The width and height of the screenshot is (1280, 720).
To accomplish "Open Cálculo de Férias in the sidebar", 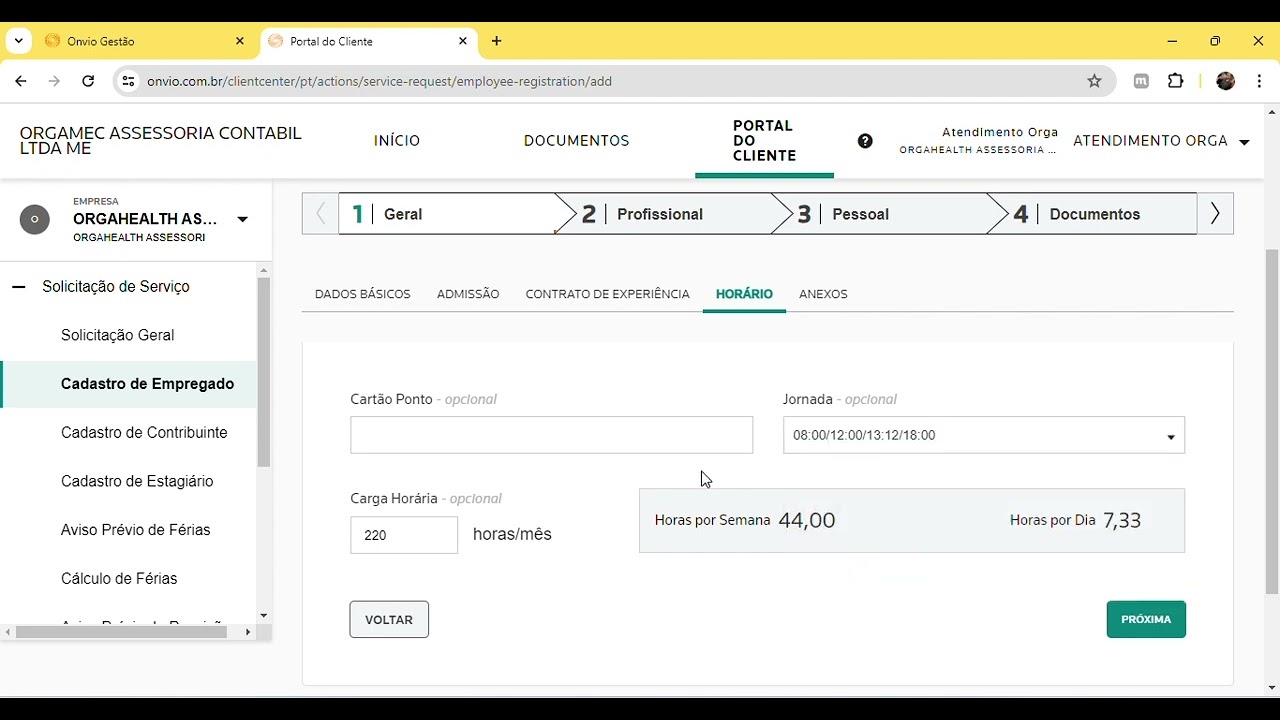I will (119, 579).
